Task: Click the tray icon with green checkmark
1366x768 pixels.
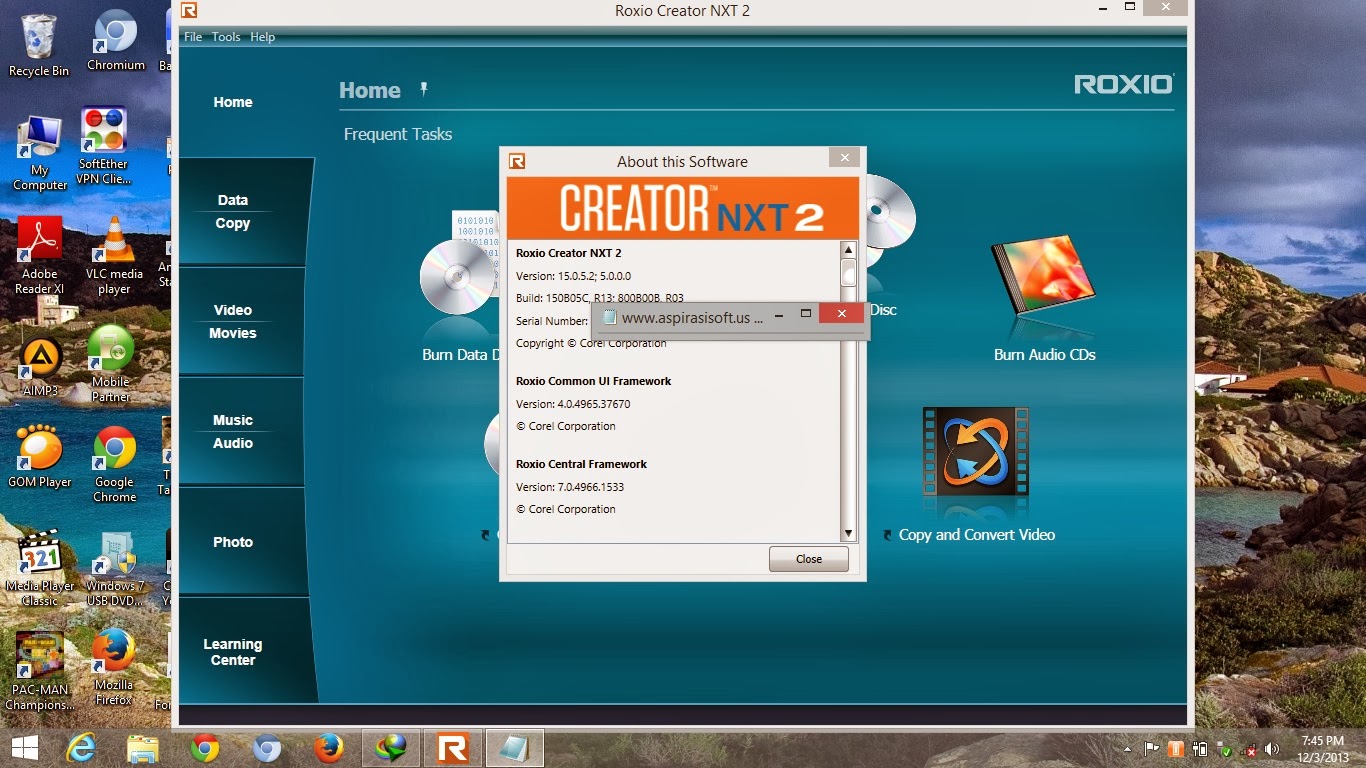Action: 1224,748
